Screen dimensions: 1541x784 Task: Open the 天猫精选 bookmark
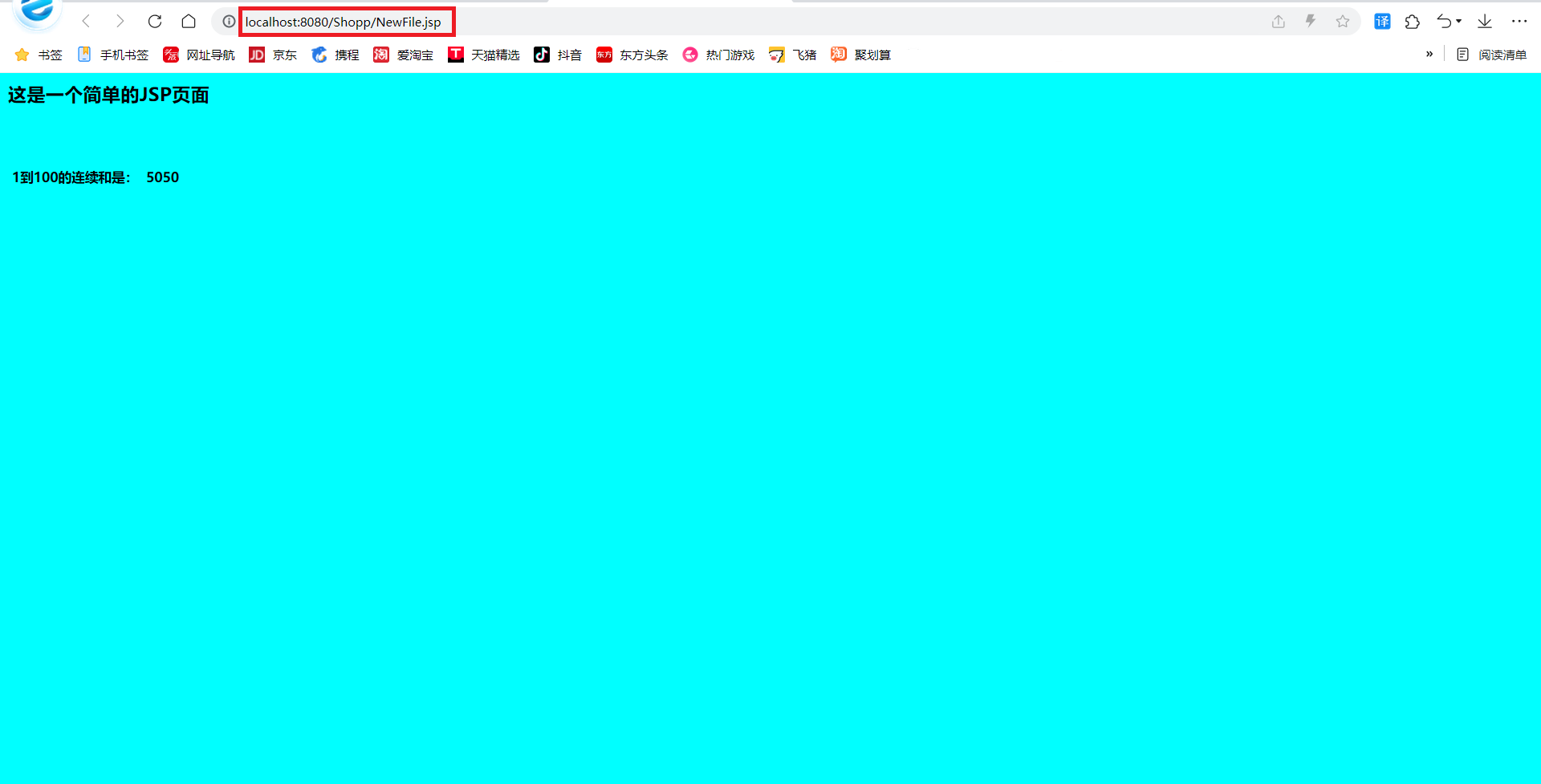[484, 55]
